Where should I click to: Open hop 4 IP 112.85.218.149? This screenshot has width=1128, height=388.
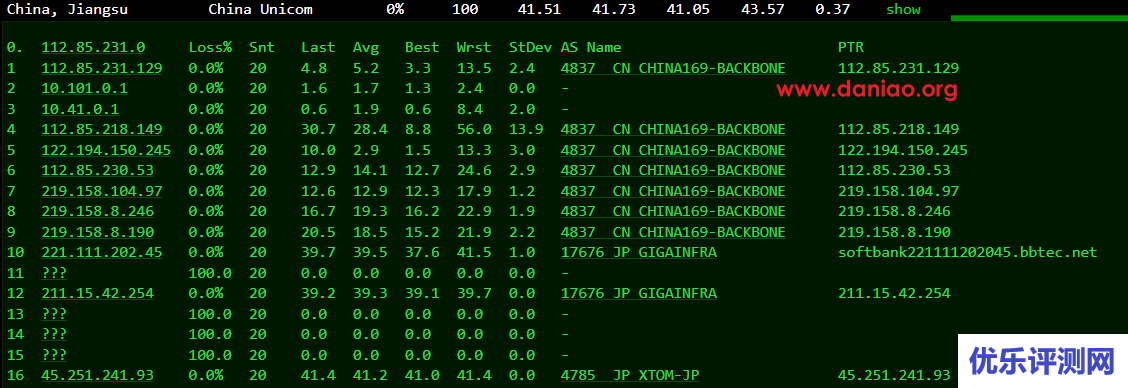pyautogui.click(x=101, y=130)
